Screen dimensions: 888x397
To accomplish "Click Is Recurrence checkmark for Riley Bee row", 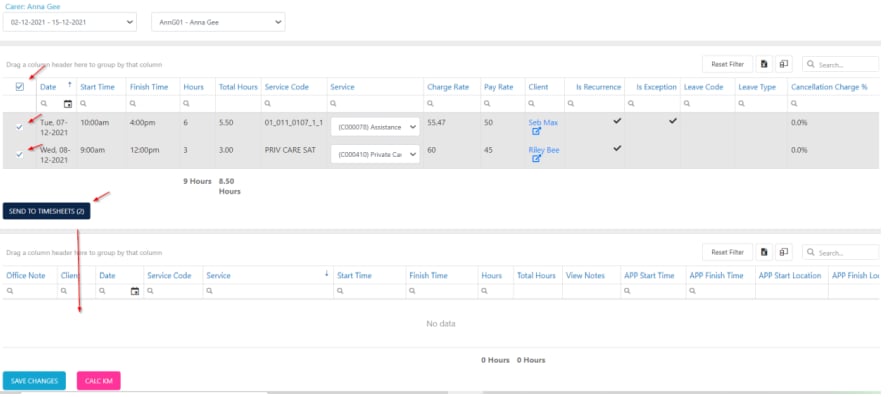I will pos(617,148).
